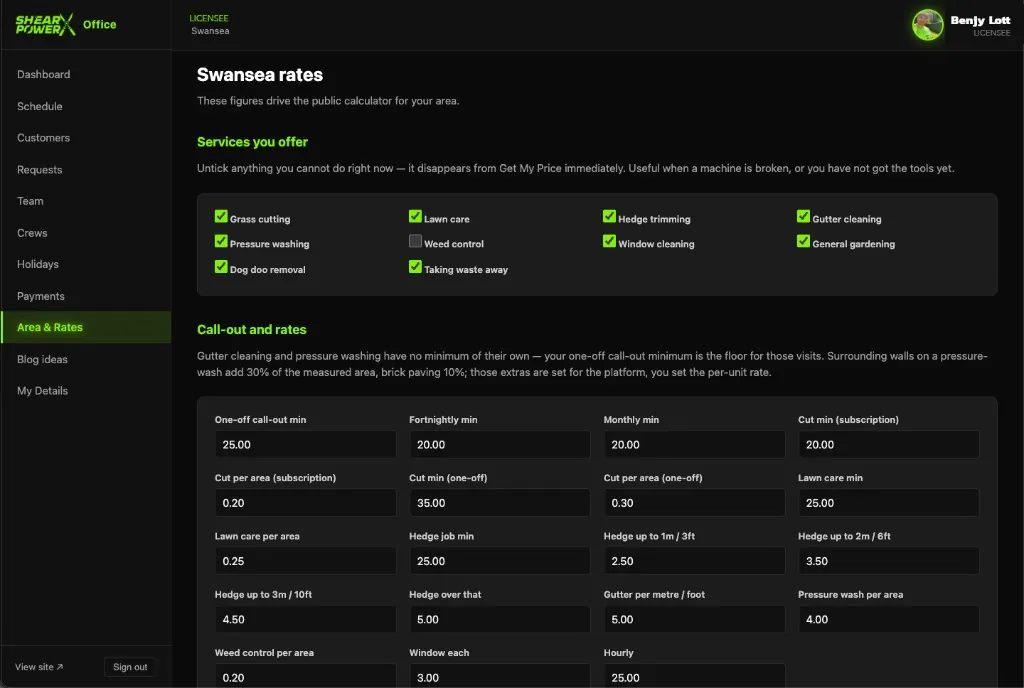Edit the Hedge job min field

point(500,561)
